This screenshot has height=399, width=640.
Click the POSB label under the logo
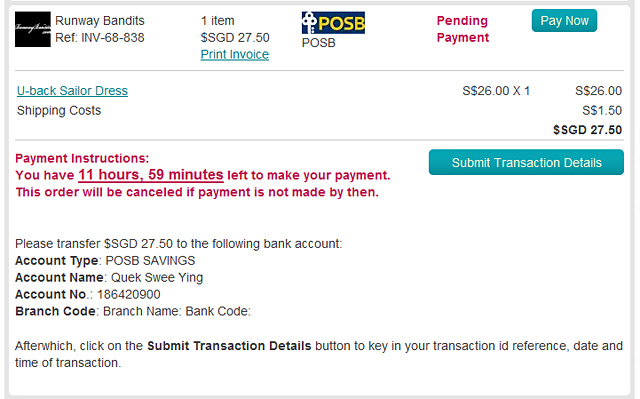pyautogui.click(x=318, y=42)
